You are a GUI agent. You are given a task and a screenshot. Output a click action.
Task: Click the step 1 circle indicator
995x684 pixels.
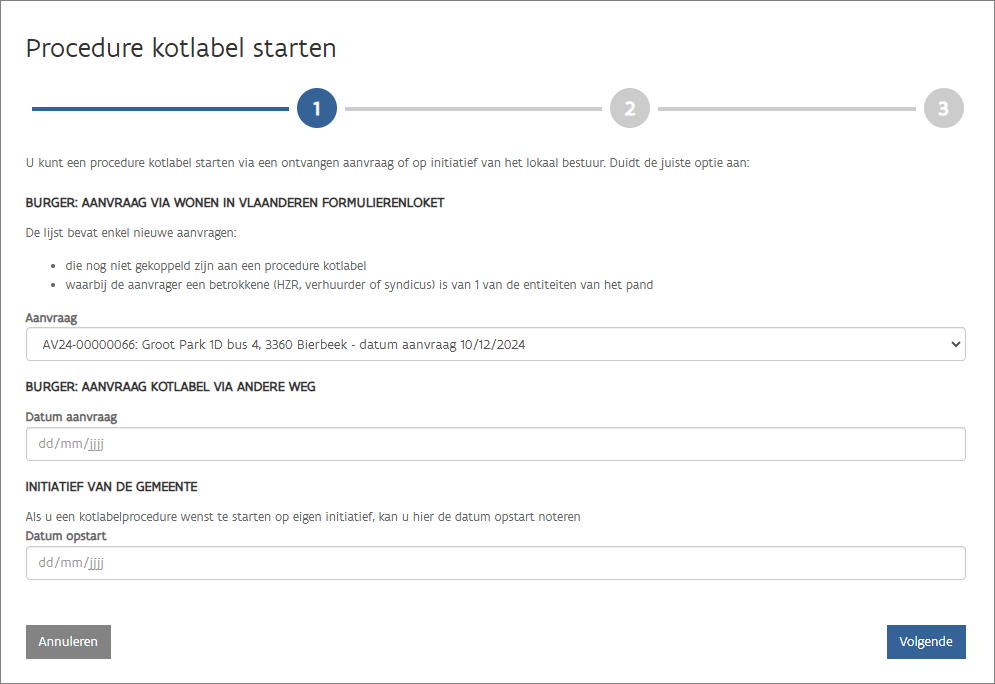pos(317,109)
